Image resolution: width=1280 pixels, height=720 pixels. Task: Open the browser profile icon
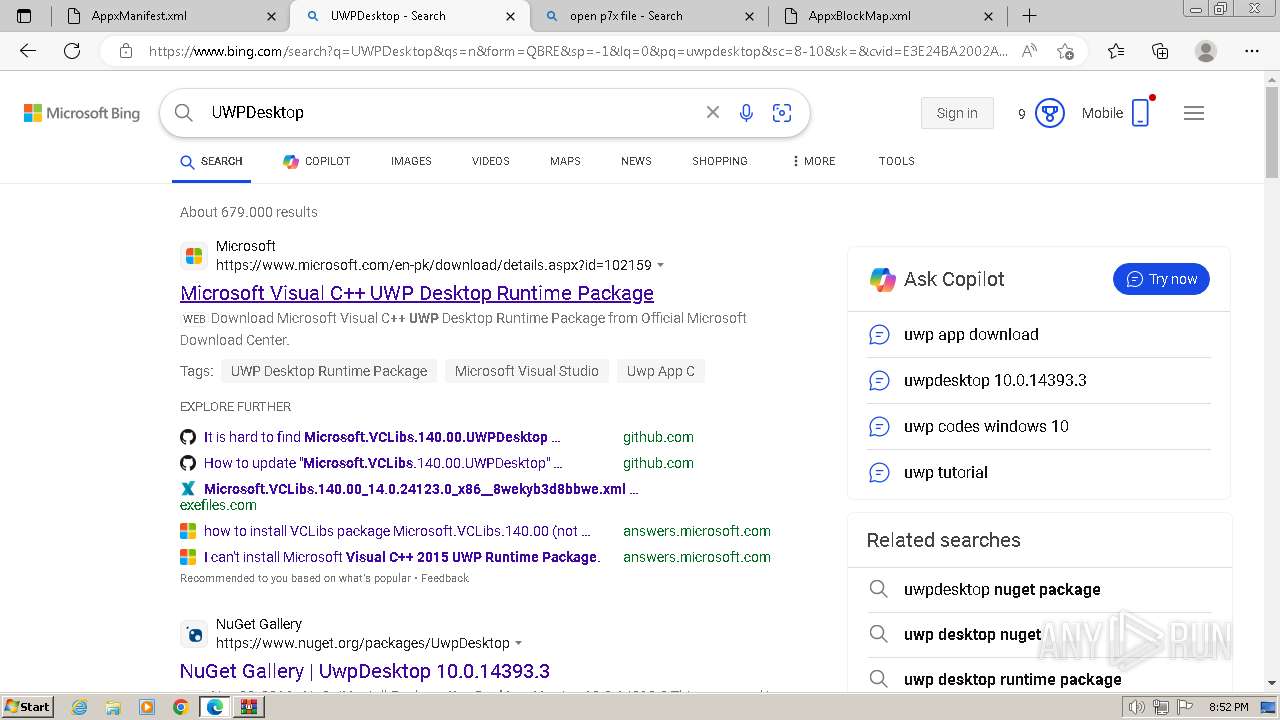pos(1206,51)
